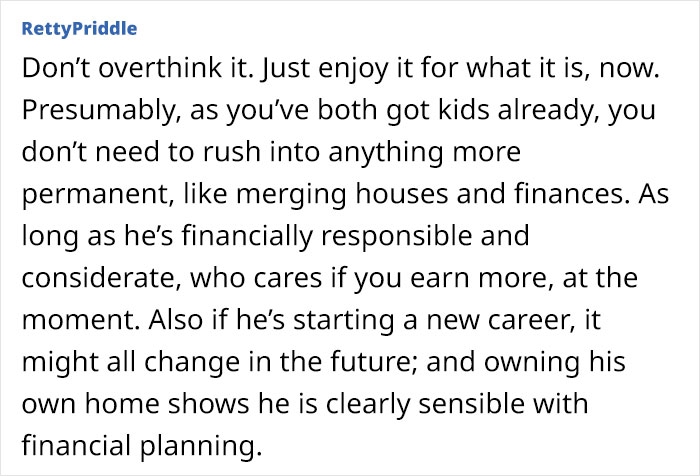Viewport: 700px width, 476px height.
Task: Click the word 'permanent' in the comment
Action: coord(96,195)
